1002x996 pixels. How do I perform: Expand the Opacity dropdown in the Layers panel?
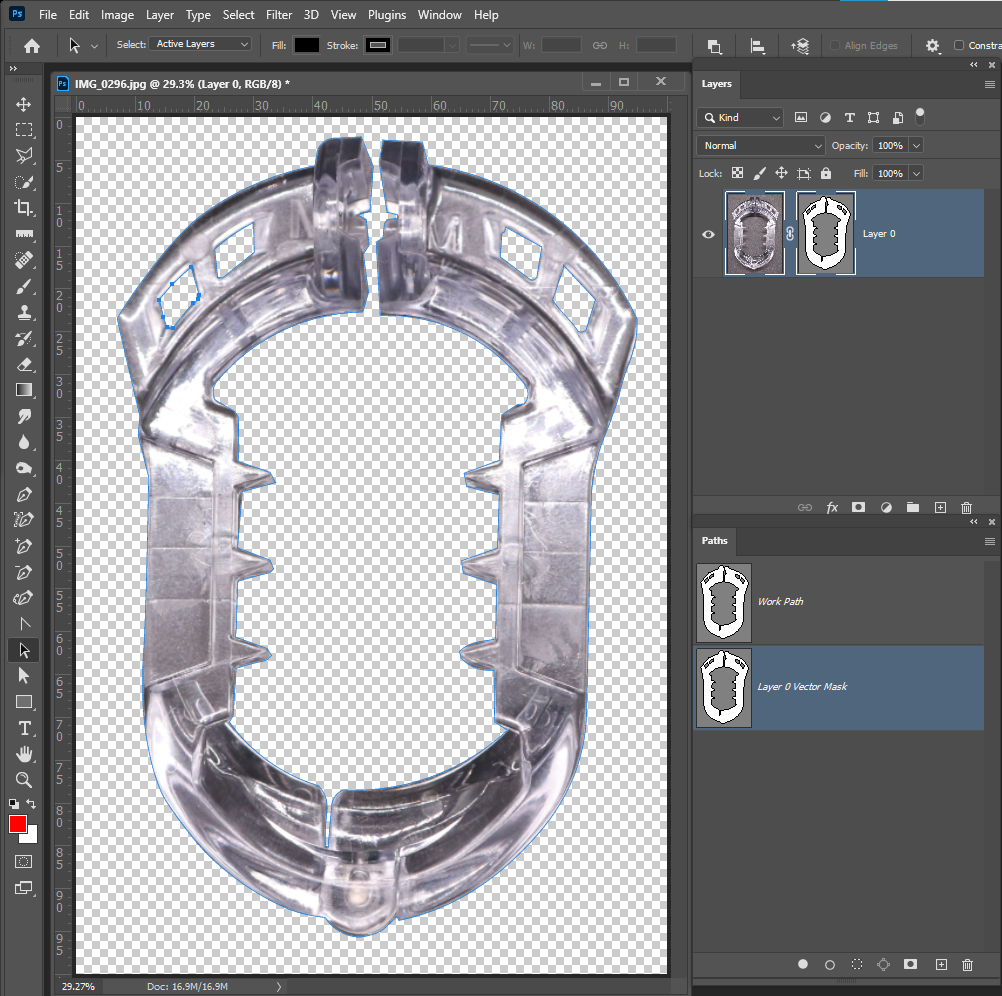point(914,145)
